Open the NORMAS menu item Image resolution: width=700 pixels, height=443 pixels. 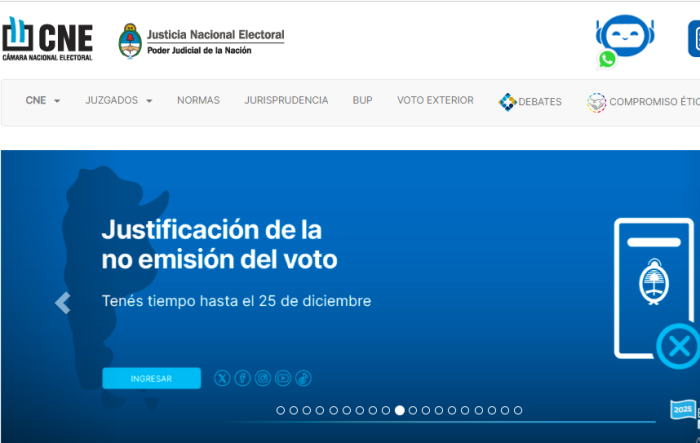tap(198, 101)
